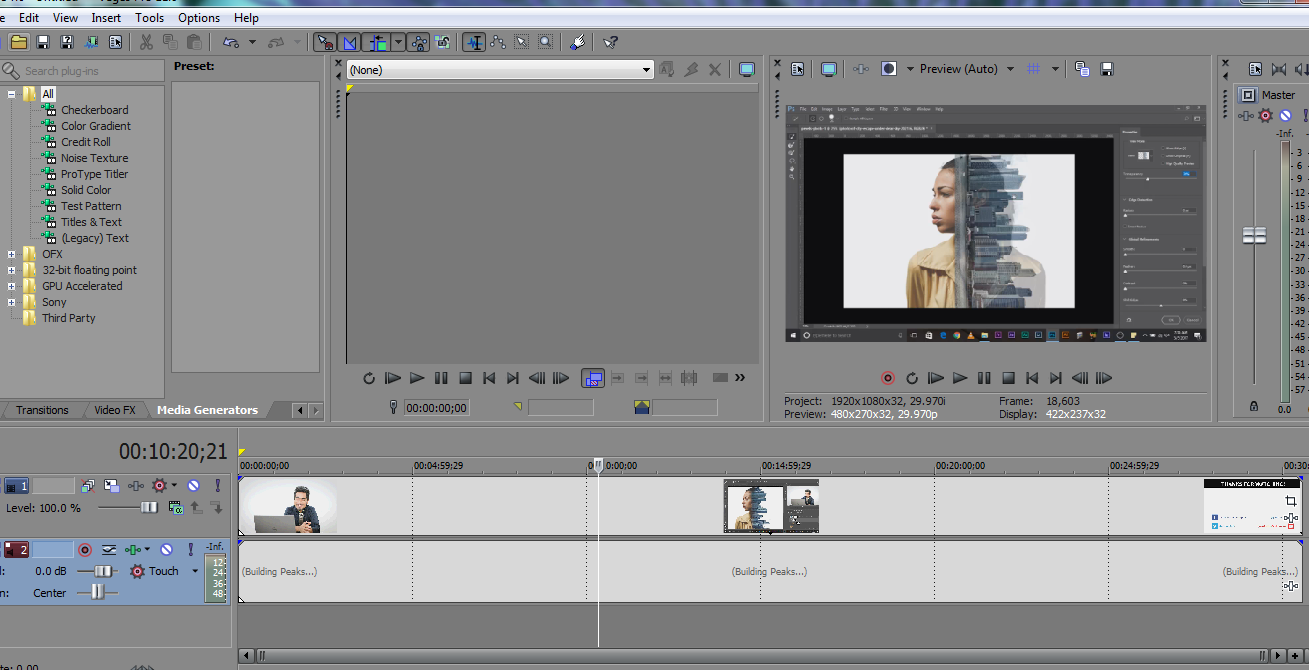Screen dimensions: 1309x670
Task: Click the Cut scissors icon in toolbar
Action: point(146,42)
